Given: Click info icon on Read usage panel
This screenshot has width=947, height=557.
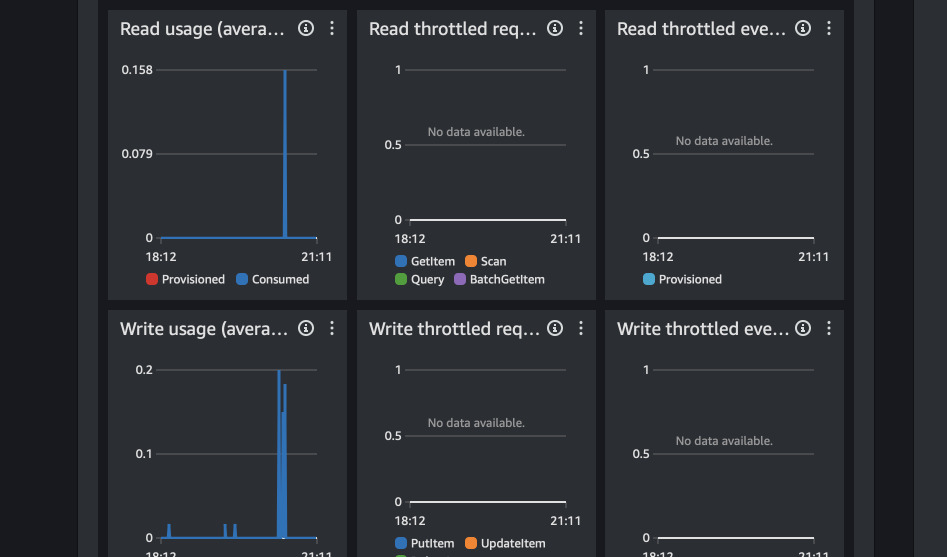Looking at the screenshot, I should [306, 29].
